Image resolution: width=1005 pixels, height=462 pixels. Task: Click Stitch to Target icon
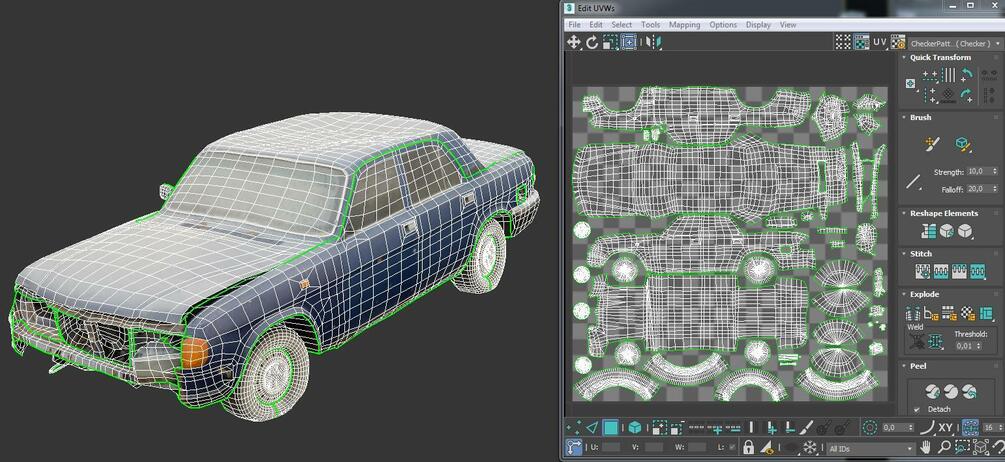point(922,271)
